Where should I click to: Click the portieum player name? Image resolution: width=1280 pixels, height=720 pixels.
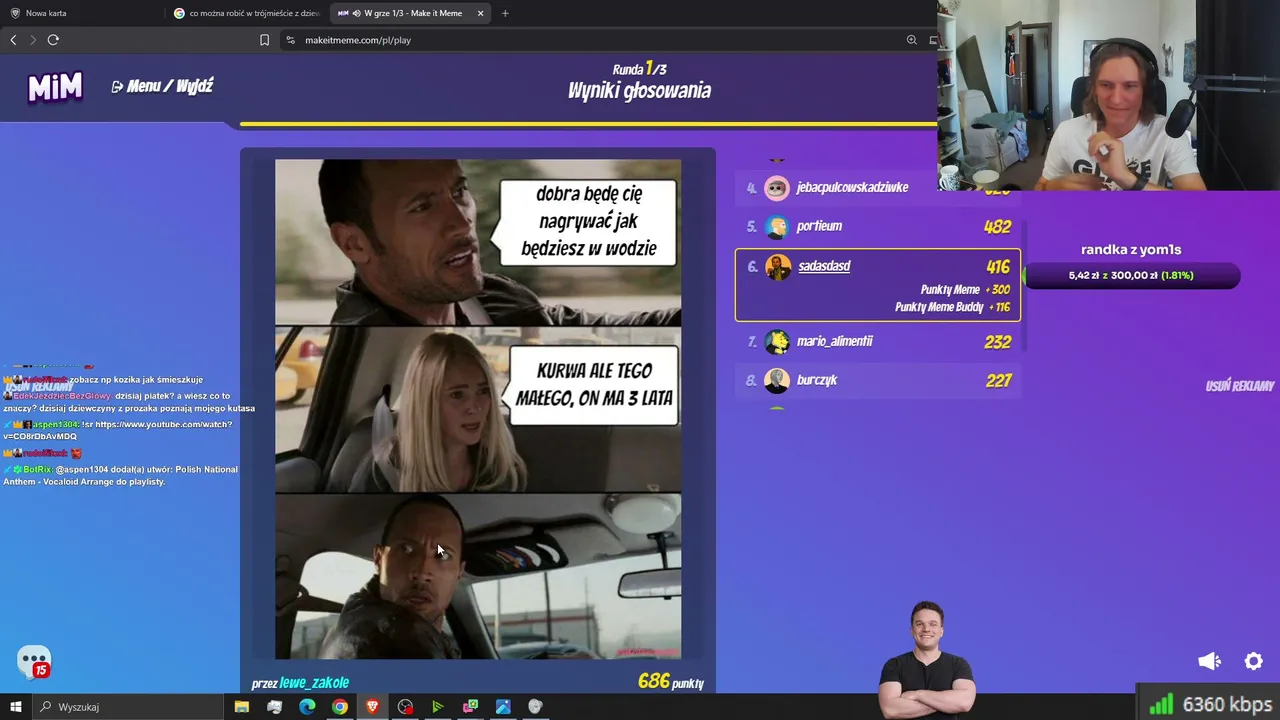click(819, 226)
